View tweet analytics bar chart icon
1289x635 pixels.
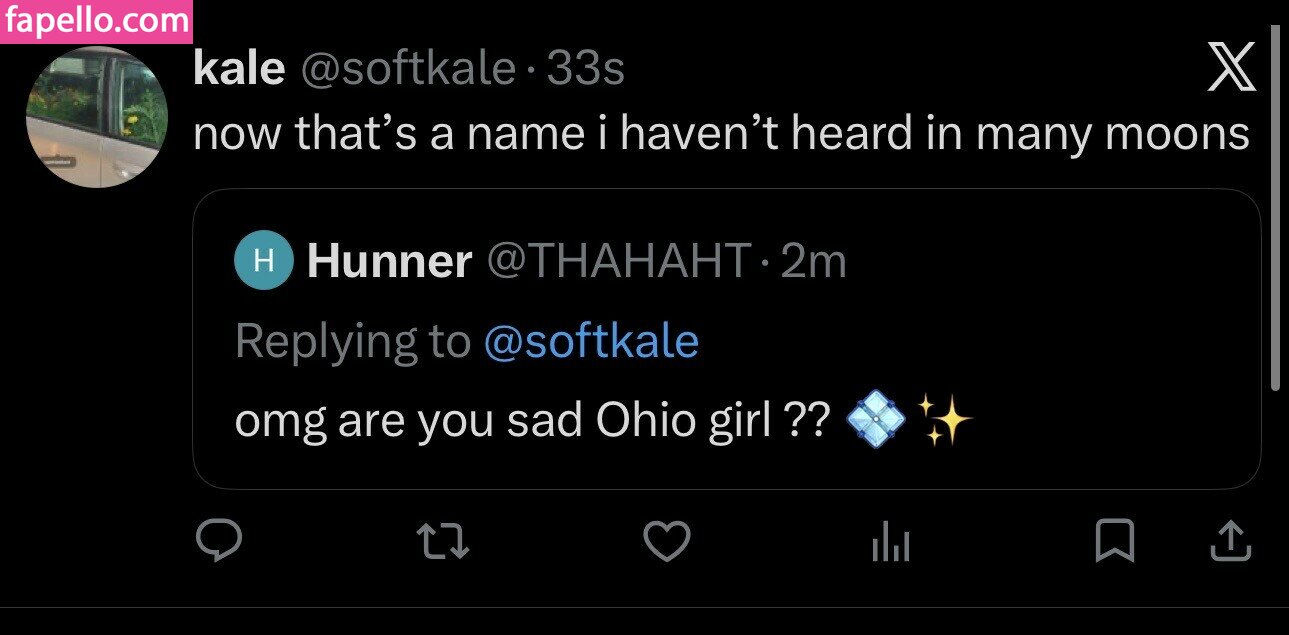pos(890,543)
